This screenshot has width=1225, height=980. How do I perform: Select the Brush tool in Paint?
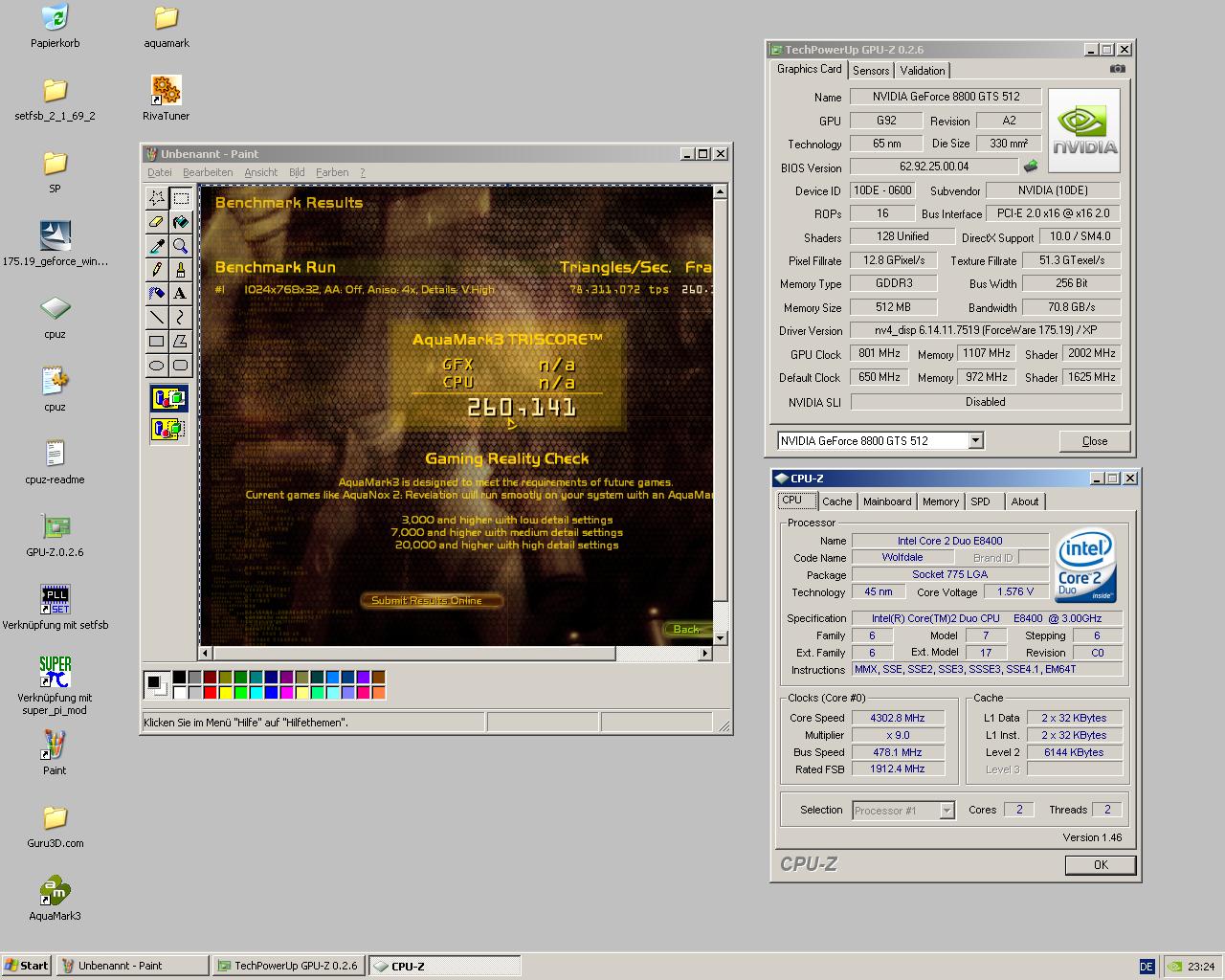pyautogui.click(x=181, y=270)
